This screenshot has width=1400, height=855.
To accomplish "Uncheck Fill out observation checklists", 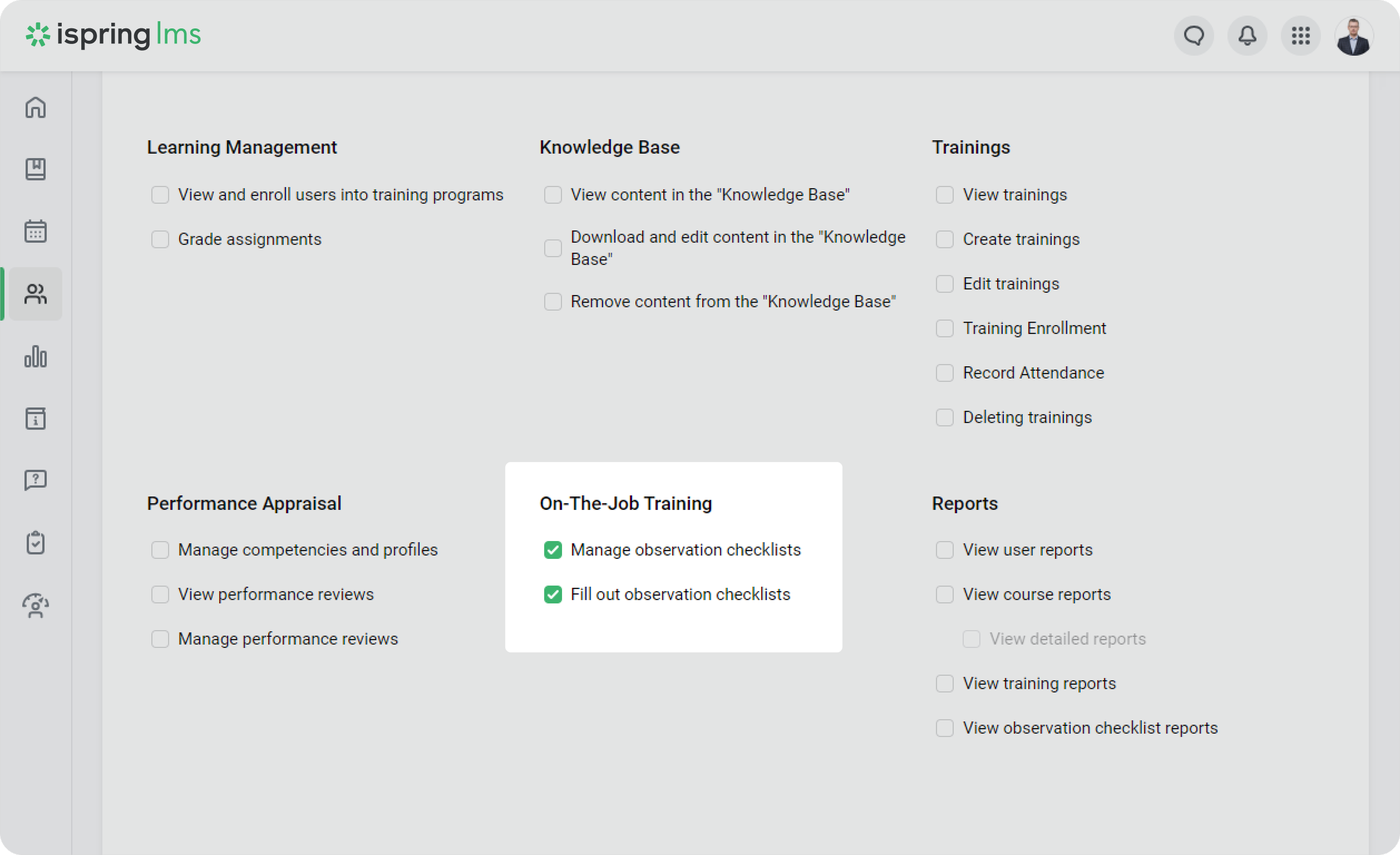I will 553,594.
